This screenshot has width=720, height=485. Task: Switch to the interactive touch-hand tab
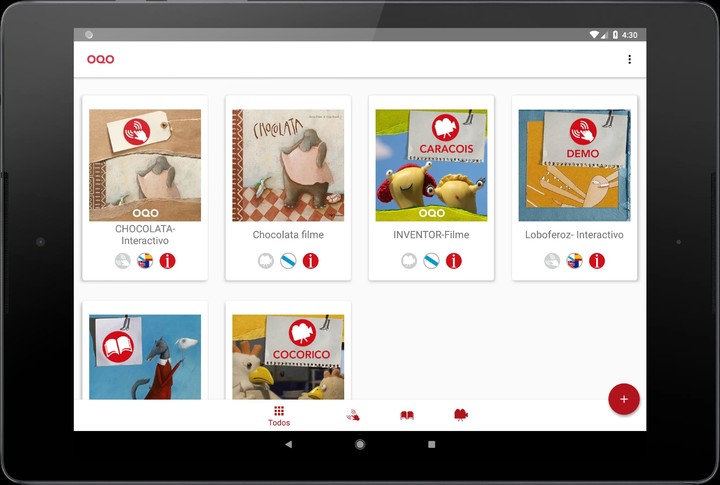click(352, 415)
